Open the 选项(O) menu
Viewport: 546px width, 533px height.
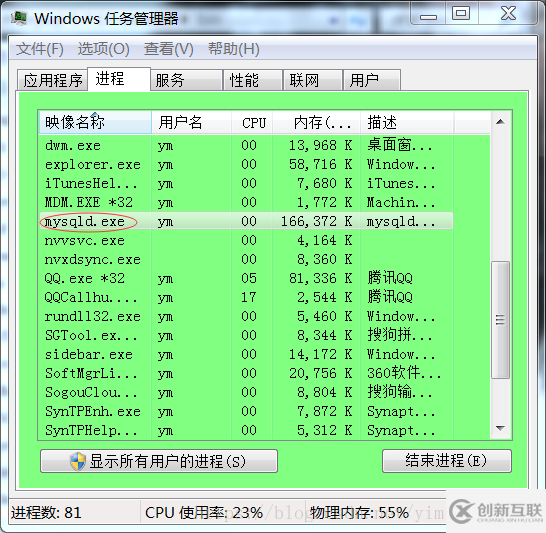point(103,49)
